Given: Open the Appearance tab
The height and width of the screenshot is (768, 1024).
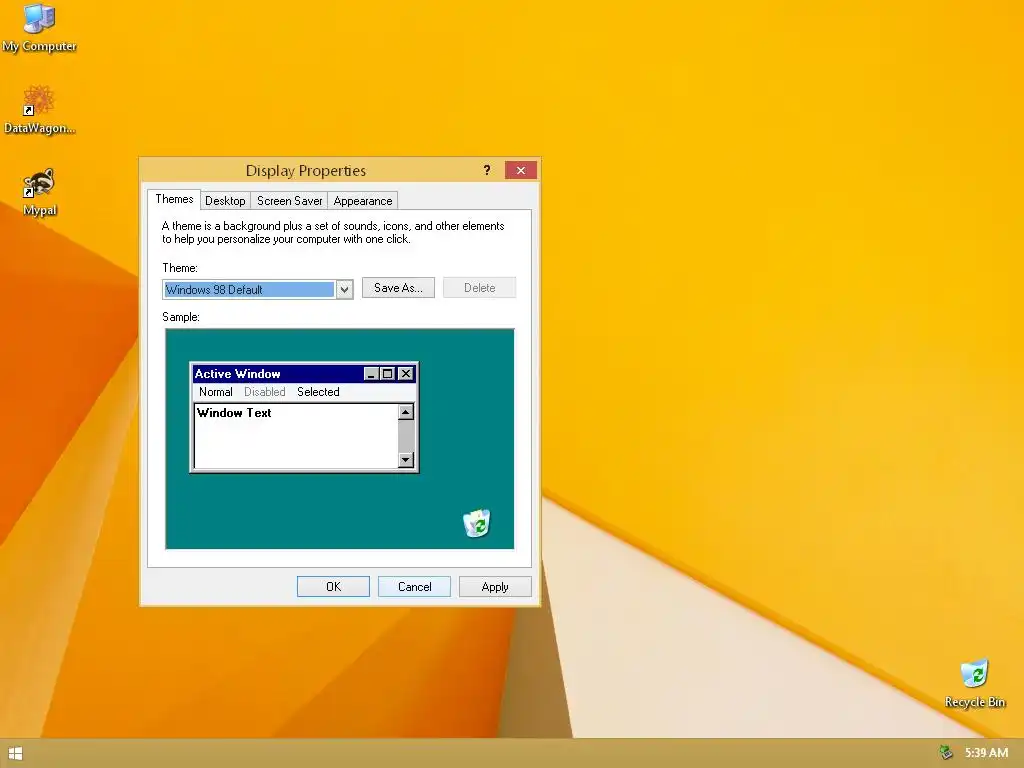Looking at the screenshot, I should (x=362, y=200).
